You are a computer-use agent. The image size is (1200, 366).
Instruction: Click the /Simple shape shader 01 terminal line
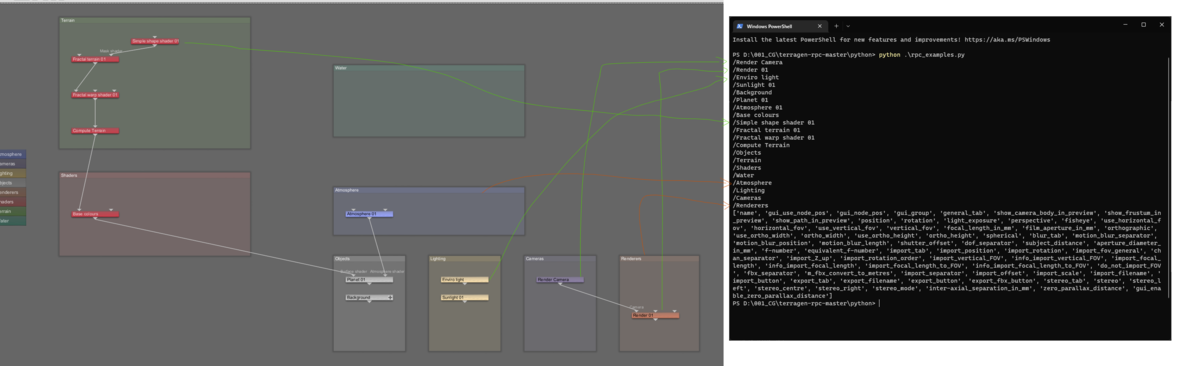tap(774, 122)
